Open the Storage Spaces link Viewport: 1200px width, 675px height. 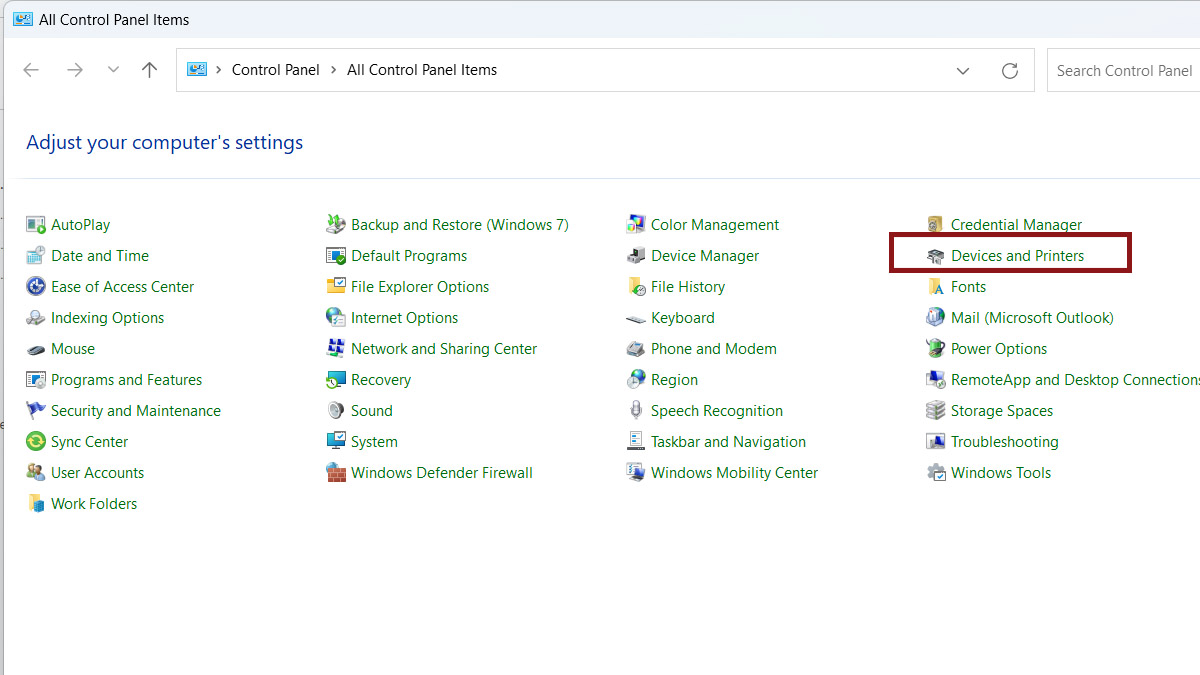coord(1002,411)
